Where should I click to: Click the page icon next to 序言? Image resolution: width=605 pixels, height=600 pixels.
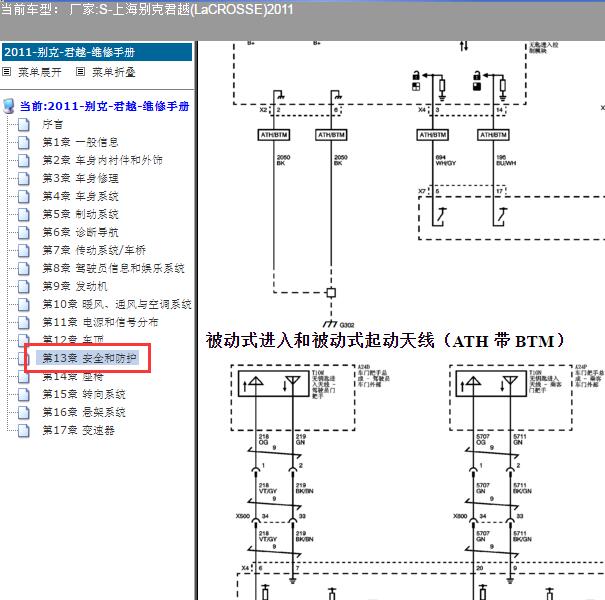(24, 125)
